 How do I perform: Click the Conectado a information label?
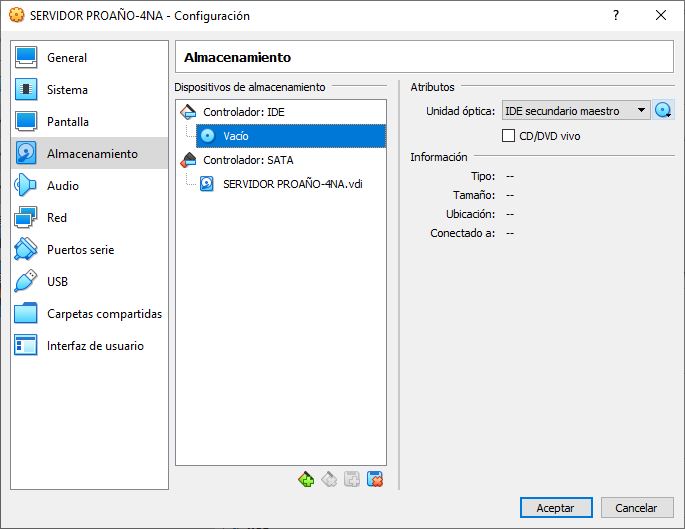(463, 233)
